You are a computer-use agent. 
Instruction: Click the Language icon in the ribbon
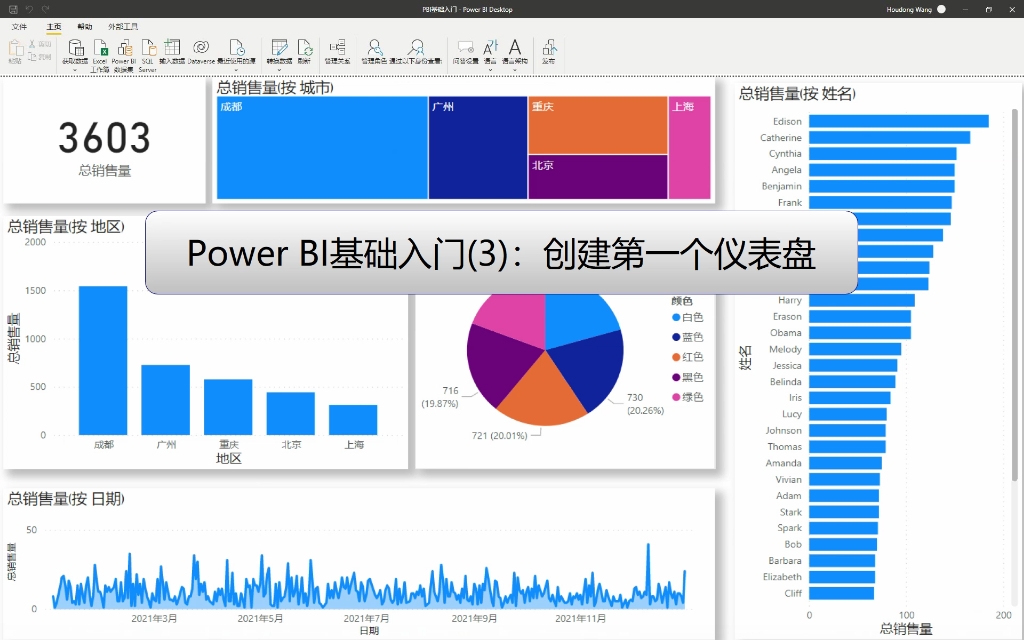click(490, 48)
